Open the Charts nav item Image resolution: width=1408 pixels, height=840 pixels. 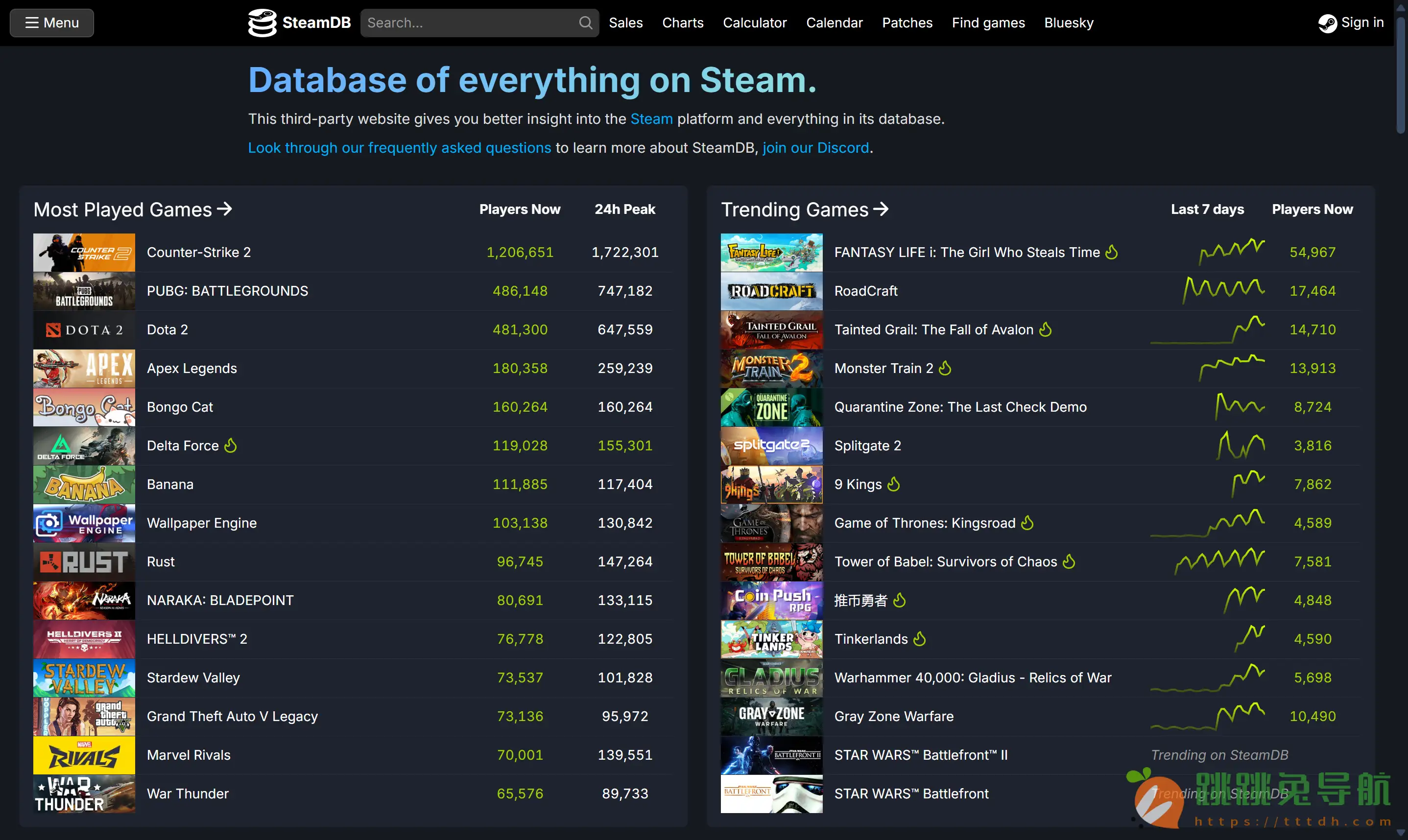point(683,23)
